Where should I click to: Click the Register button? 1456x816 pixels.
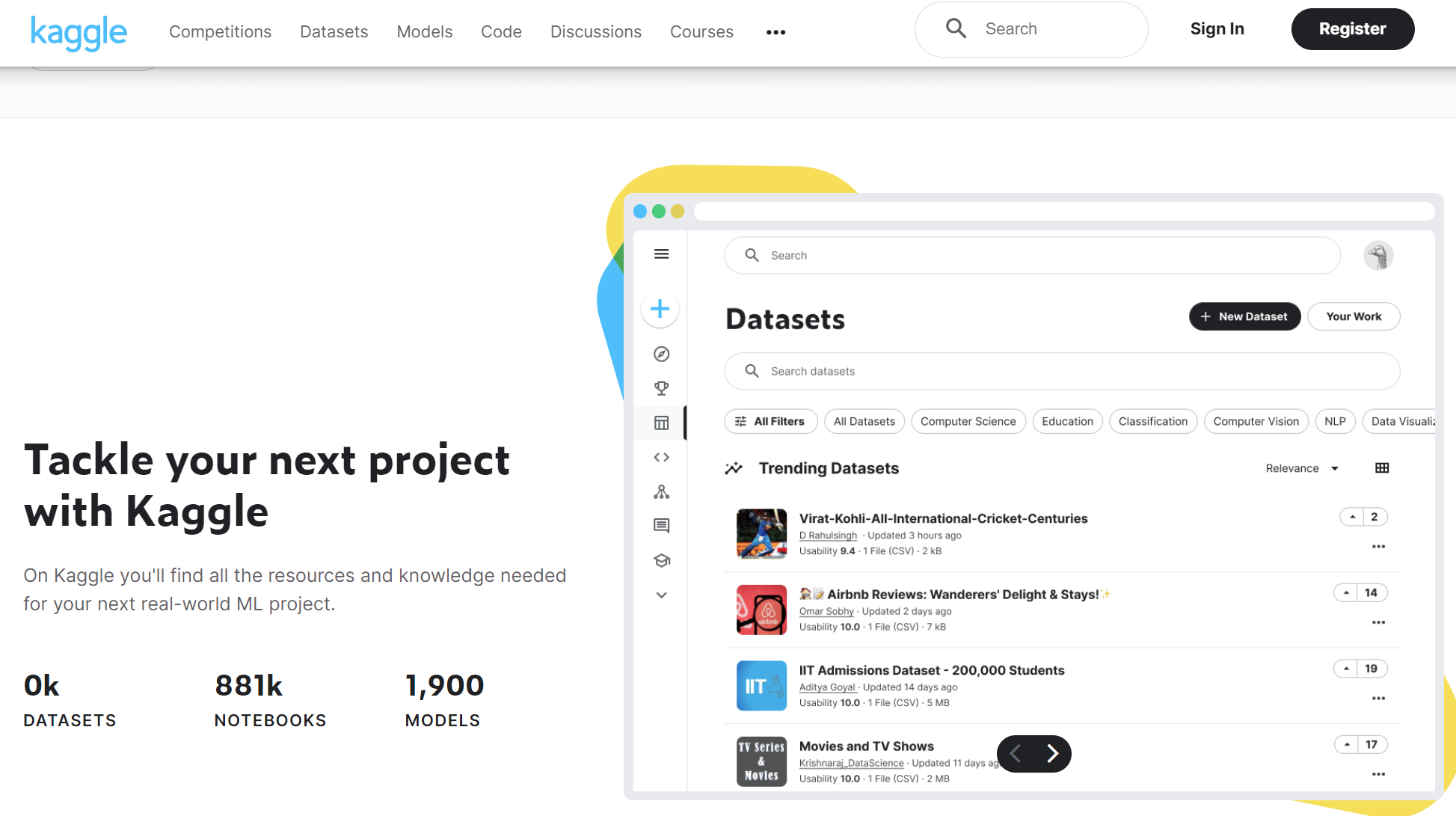[1352, 29]
